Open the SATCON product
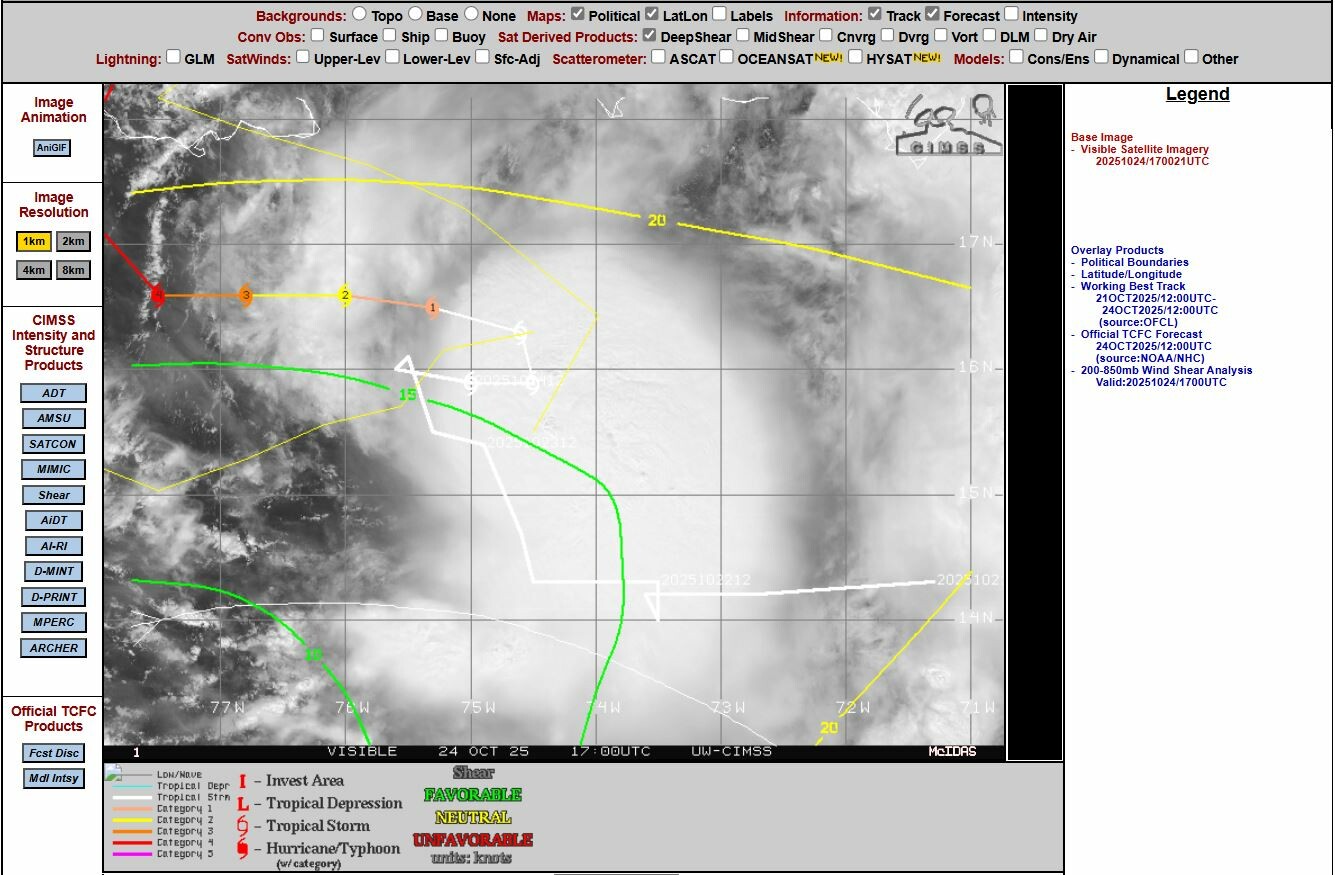Viewport: 1335px width, 875px height. (x=54, y=444)
